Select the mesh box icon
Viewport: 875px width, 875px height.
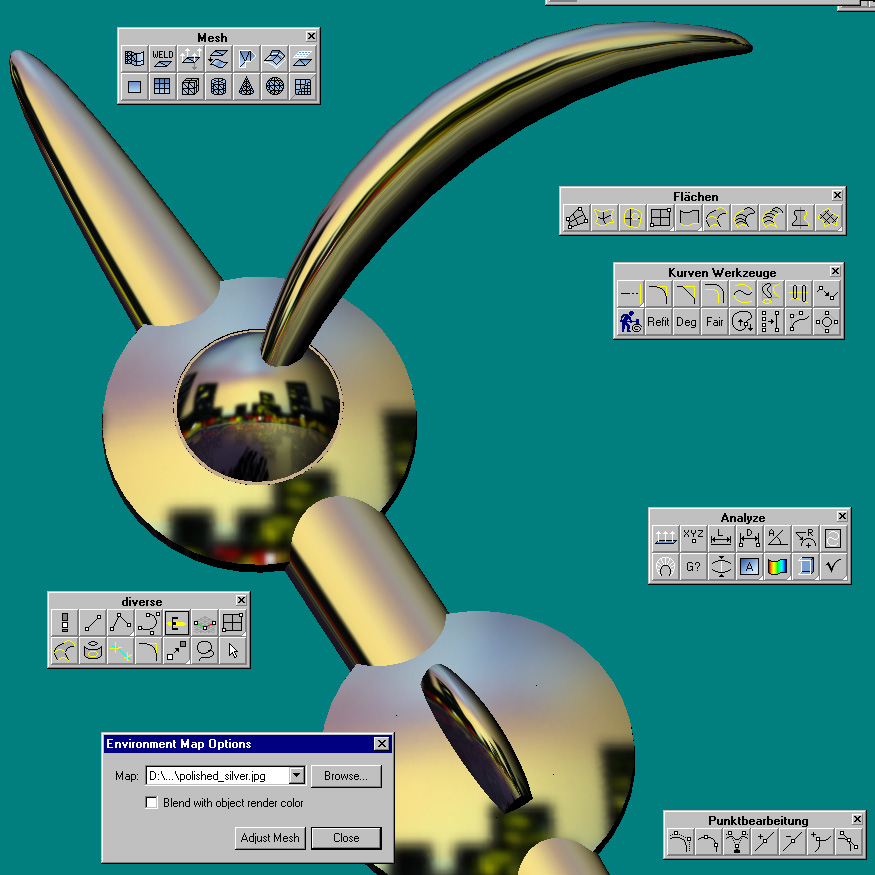(x=190, y=86)
